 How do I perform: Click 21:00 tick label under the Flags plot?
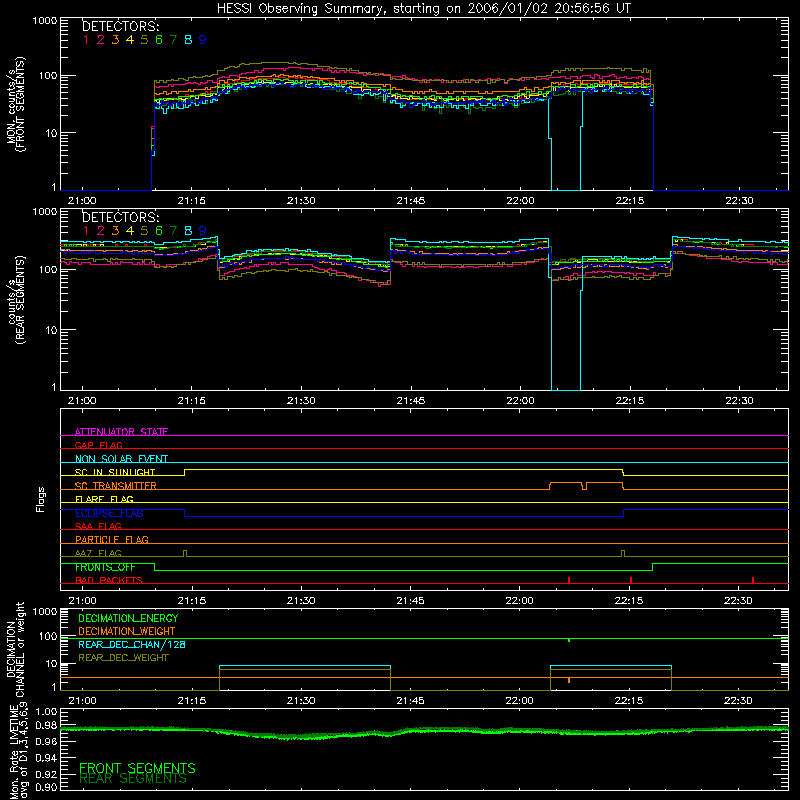[82, 601]
